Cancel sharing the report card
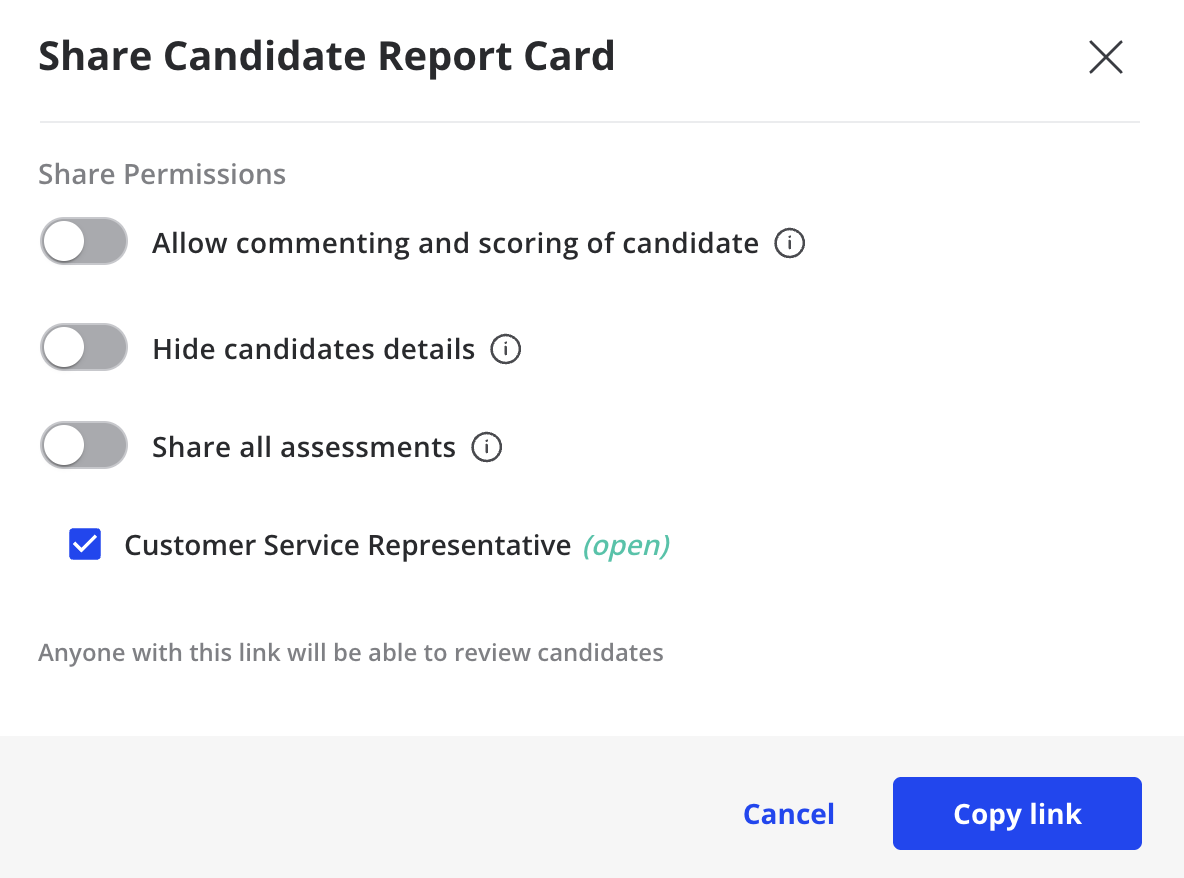This screenshot has width=1184, height=878. (x=789, y=814)
